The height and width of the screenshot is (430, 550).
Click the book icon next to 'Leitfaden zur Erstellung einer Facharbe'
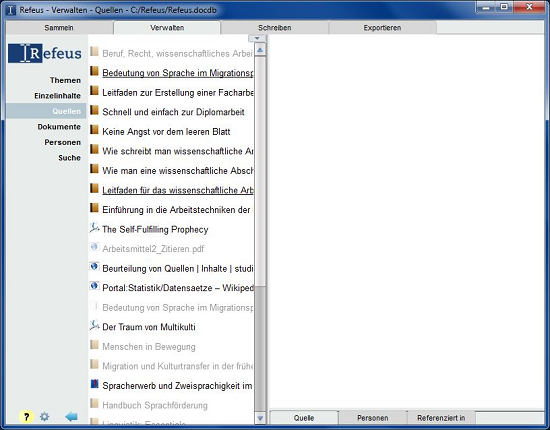tap(94, 91)
